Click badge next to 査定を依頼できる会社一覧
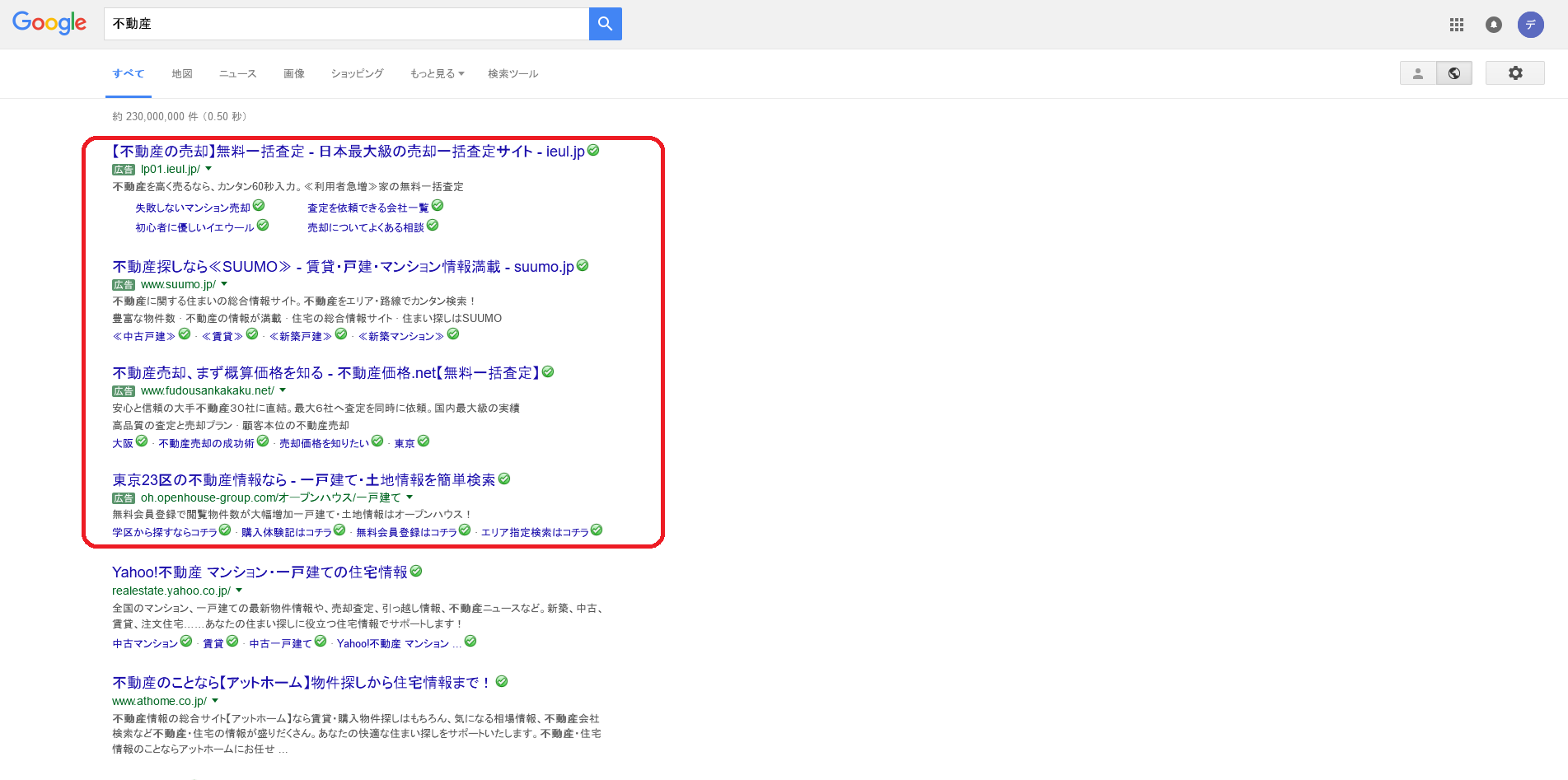Image resolution: width=1568 pixels, height=780 pixels. (x=438, y=205)
